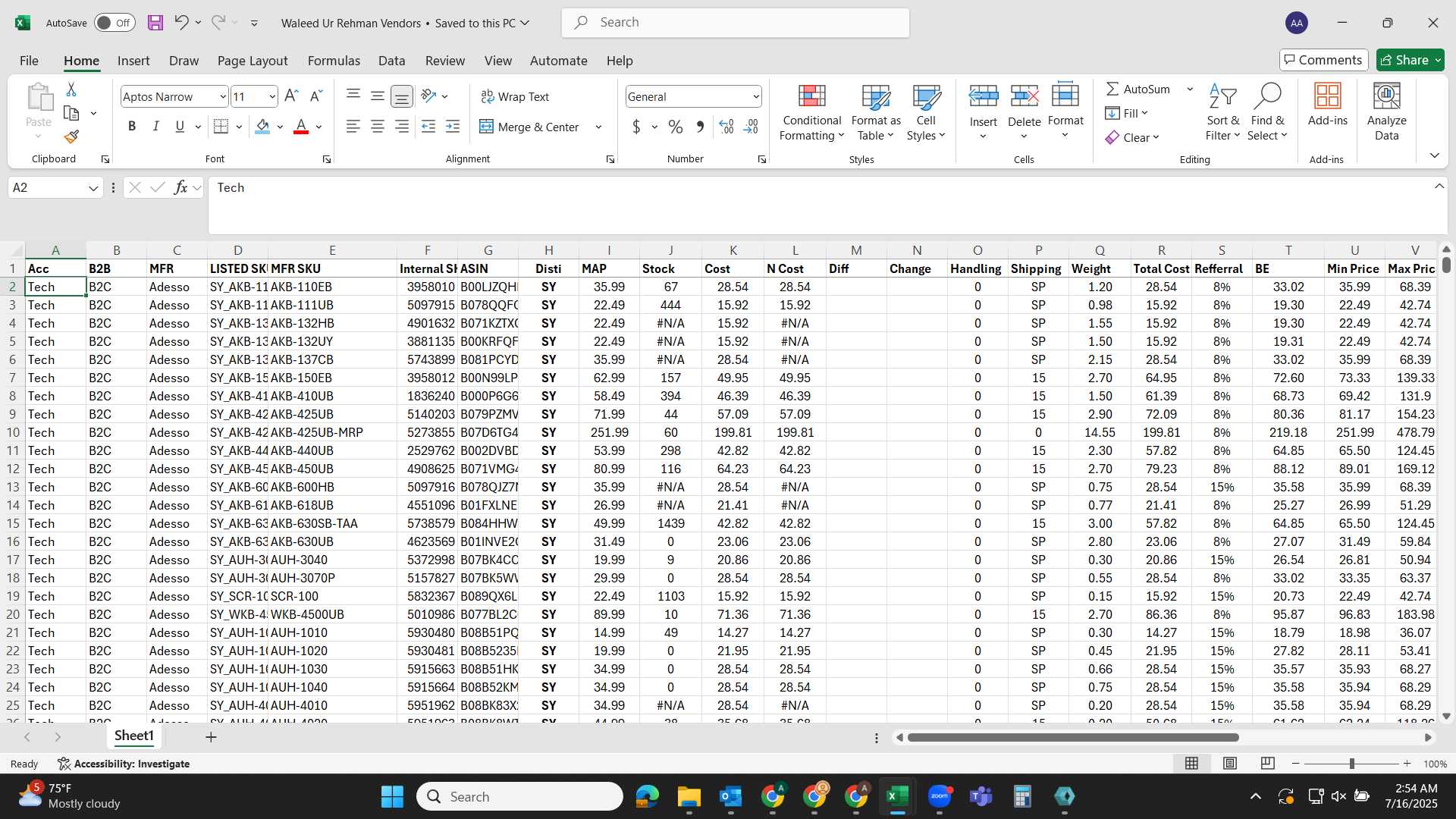Set Top Align vertical alignment
This screenshot has height=819, width=1456.
(353, 96)
